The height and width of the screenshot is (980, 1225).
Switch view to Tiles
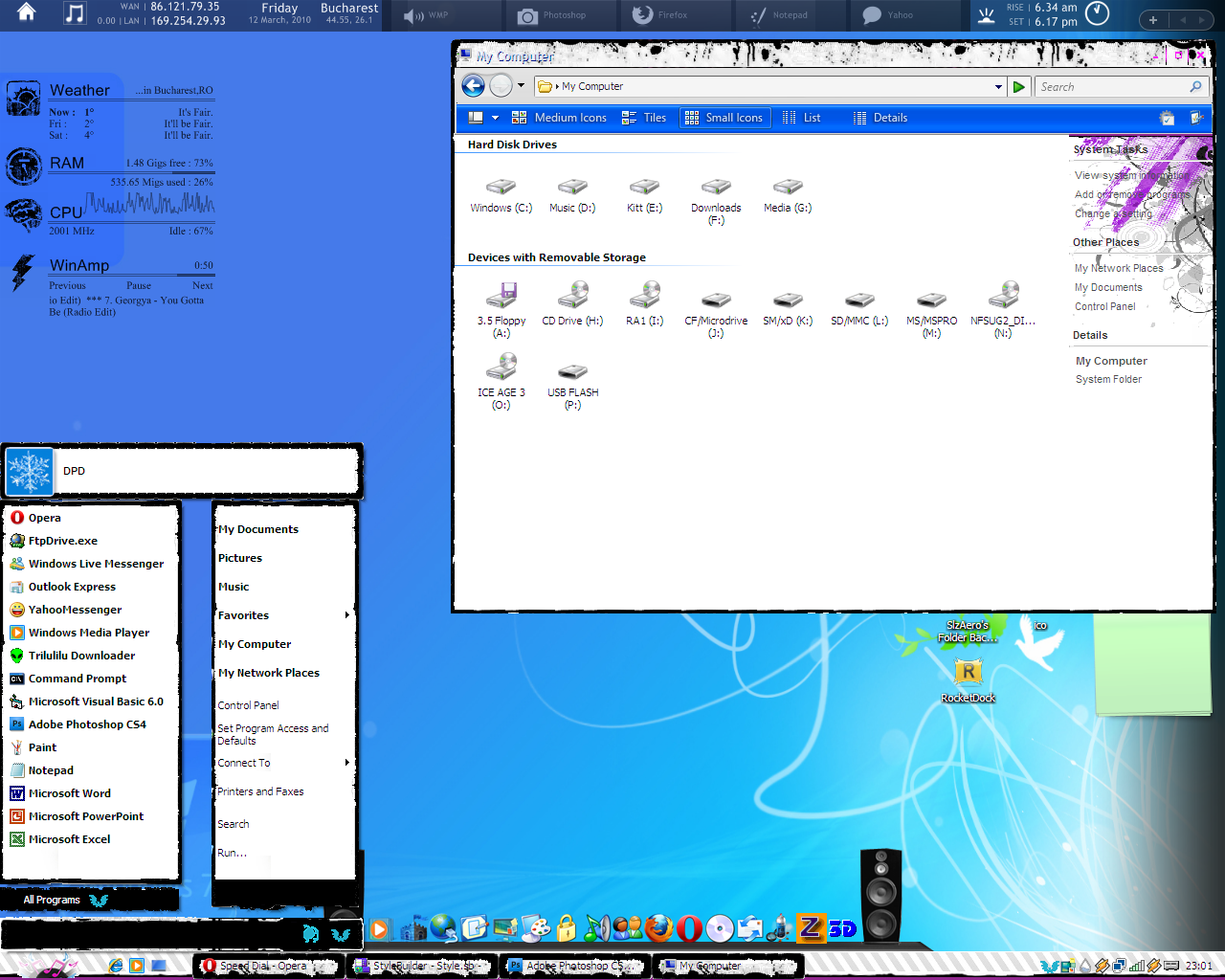643,118
